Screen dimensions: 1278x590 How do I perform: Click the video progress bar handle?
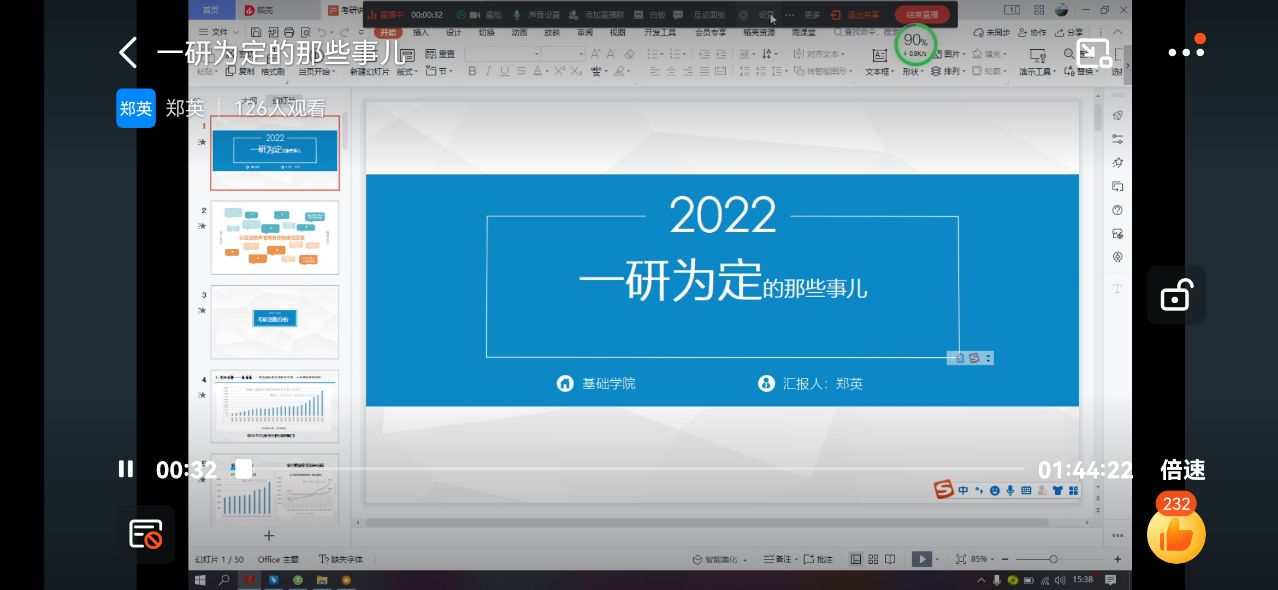coord(243,469)
